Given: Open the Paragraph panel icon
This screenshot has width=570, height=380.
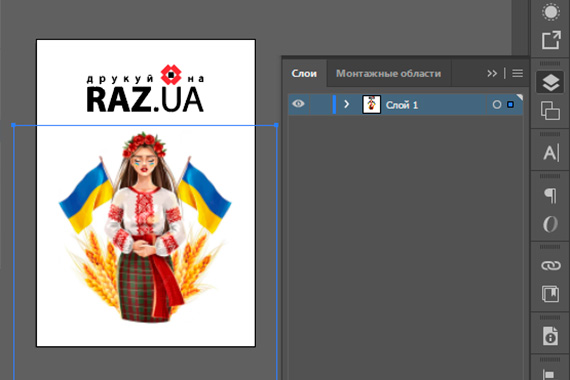Looking at the screenshot, I should [x=550, y=196].
